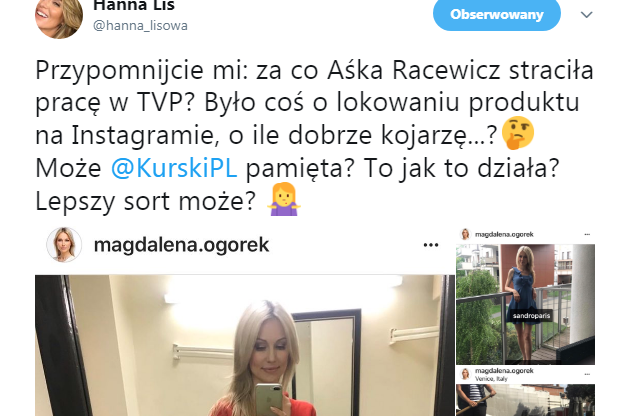This screenshot has width=625, height=416.
Task: Open three-dot menu above balcony photo
Action: coord(587,234)
